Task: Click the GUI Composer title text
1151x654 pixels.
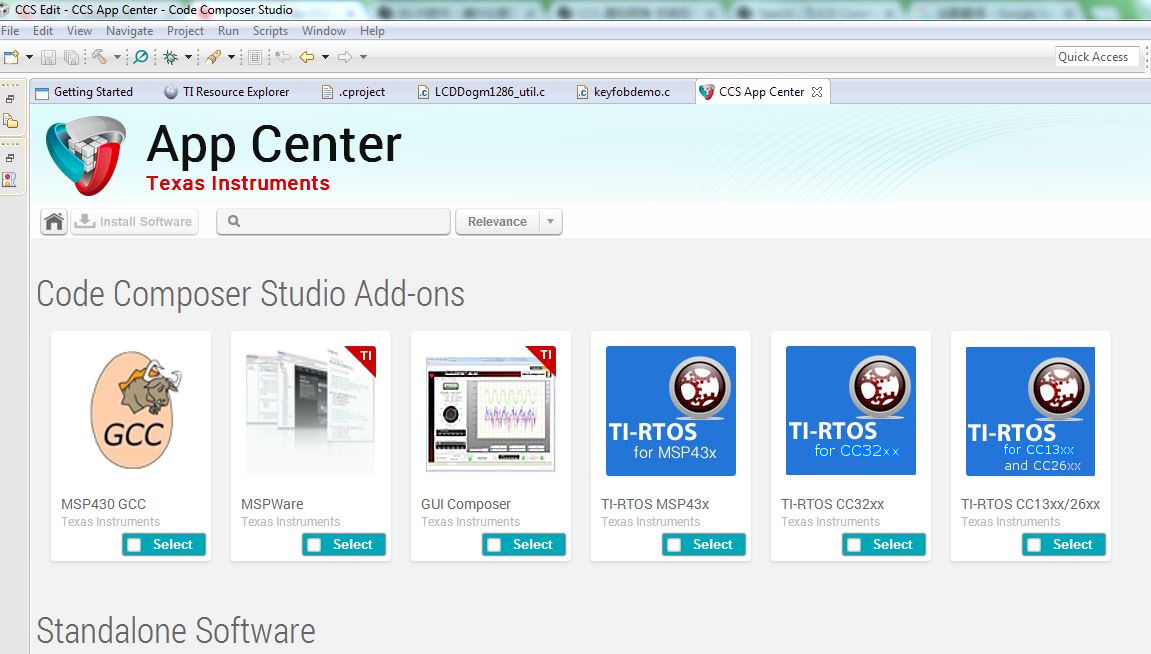Action: click(466, 504)
